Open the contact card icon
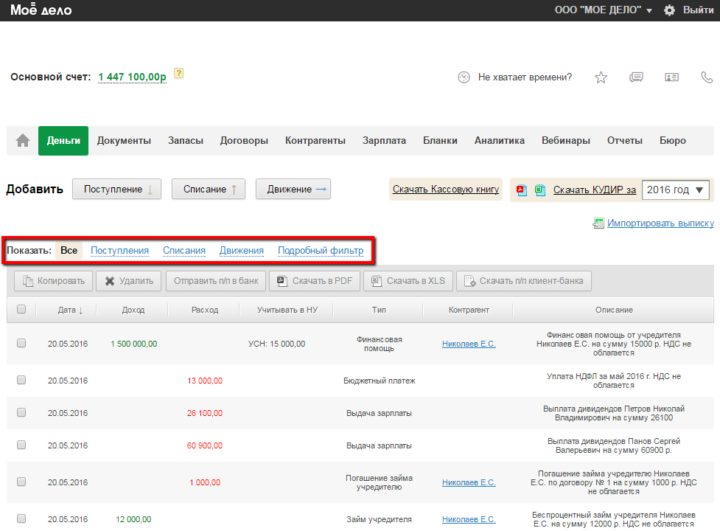Image resolution: width=720 pixels, height=531 pixels. coord(671,77)
